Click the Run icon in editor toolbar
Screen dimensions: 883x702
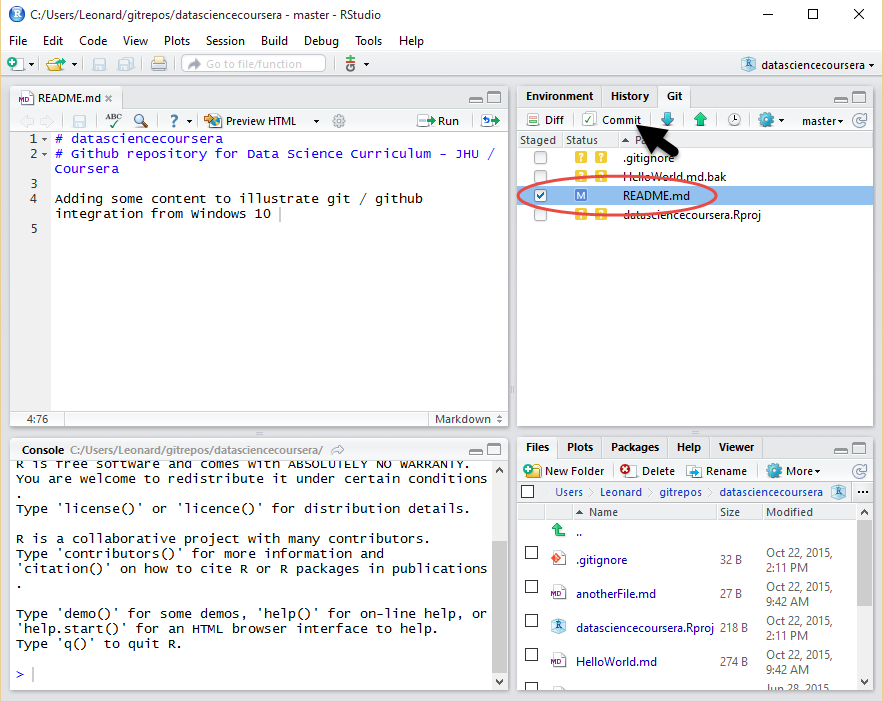(x=438, y=120)
